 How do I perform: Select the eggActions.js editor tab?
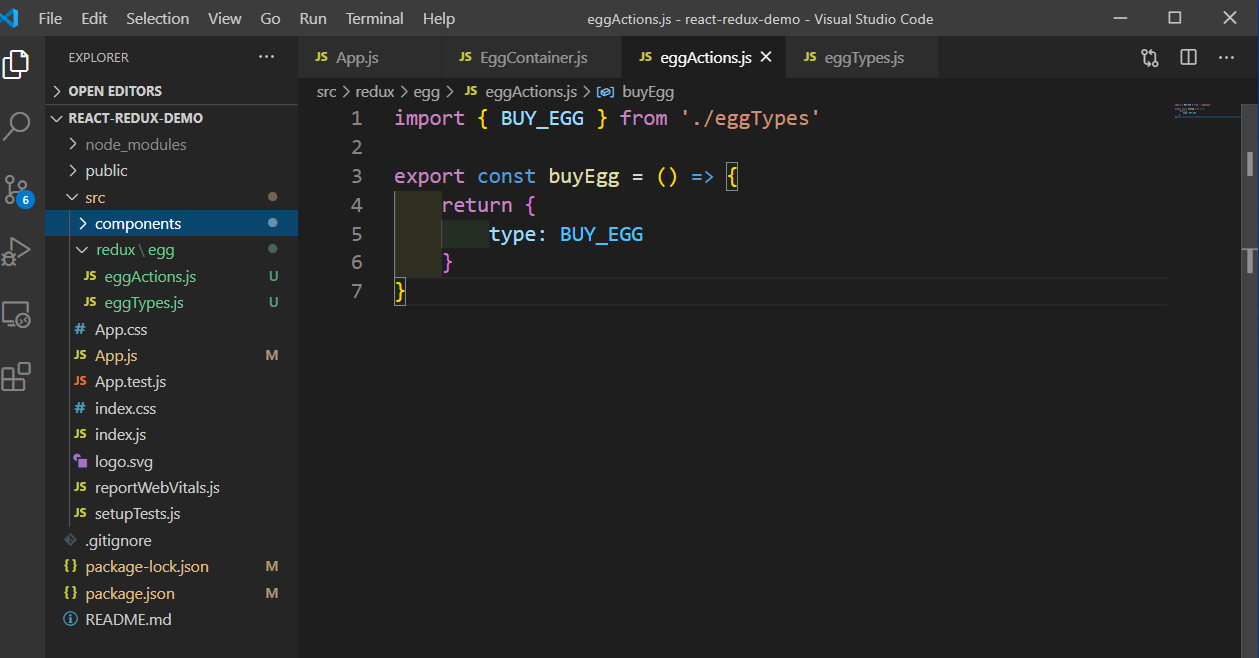(x=704, y=57)
